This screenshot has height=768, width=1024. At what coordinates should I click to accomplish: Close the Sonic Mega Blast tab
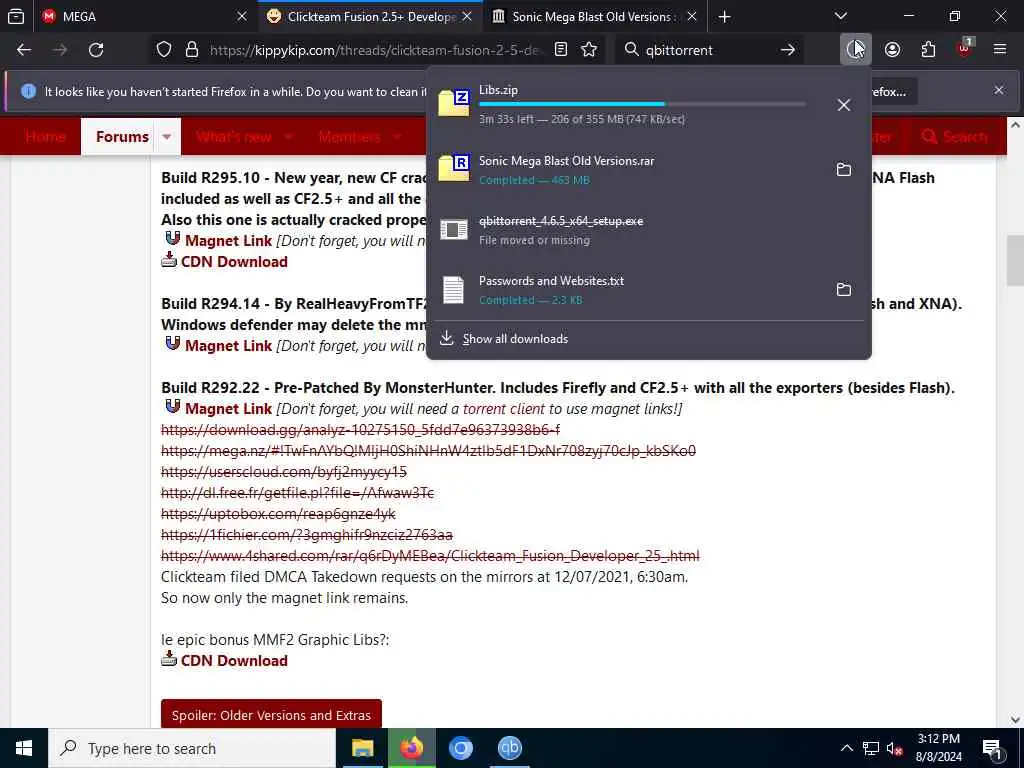pos(692,16)
